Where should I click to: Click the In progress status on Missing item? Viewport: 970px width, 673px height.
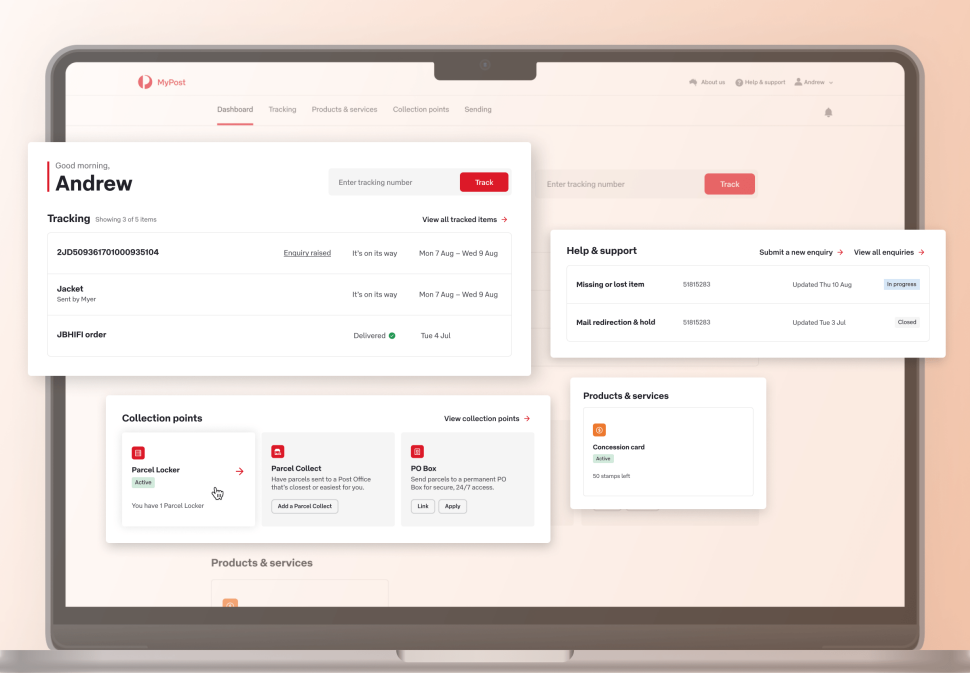tap(901, 284)
